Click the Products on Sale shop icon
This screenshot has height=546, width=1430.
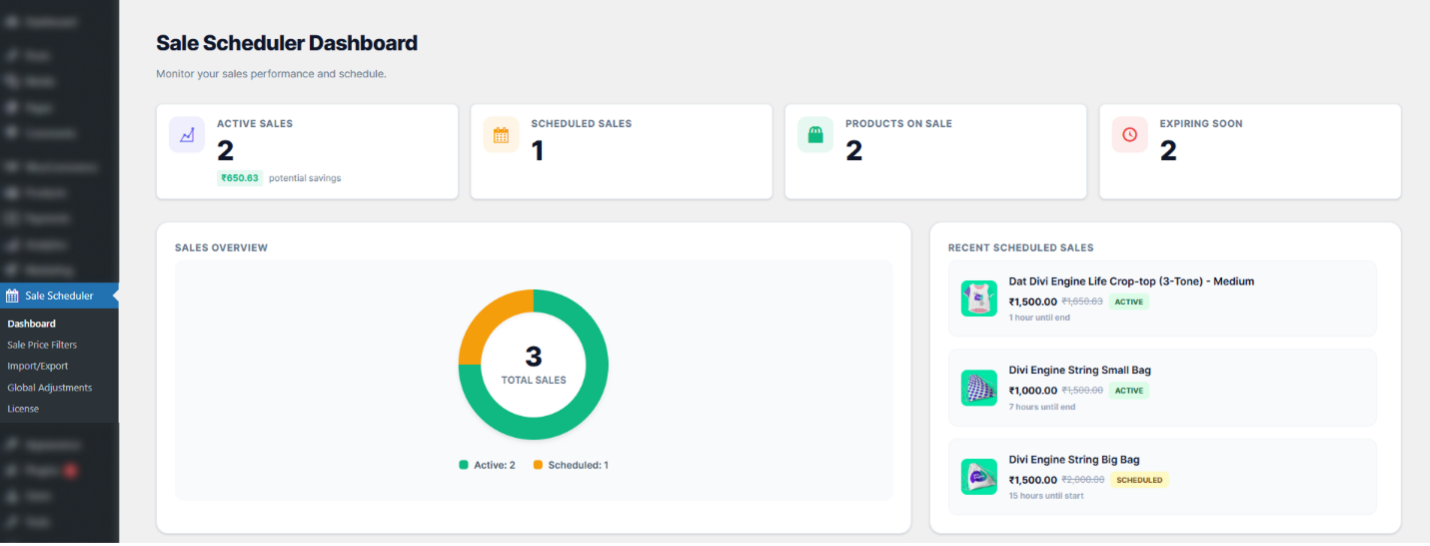[x=815, y=135]
